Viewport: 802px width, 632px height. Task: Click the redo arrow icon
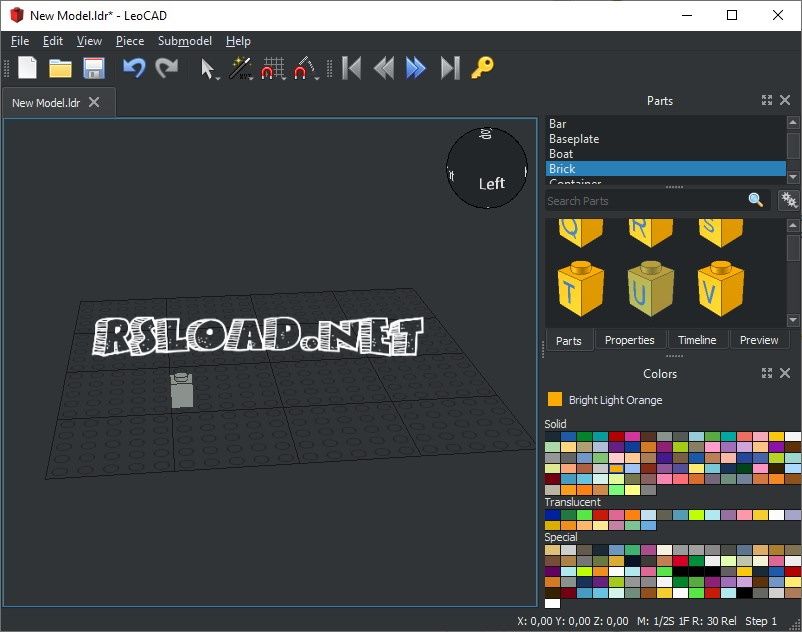[167, 68]
